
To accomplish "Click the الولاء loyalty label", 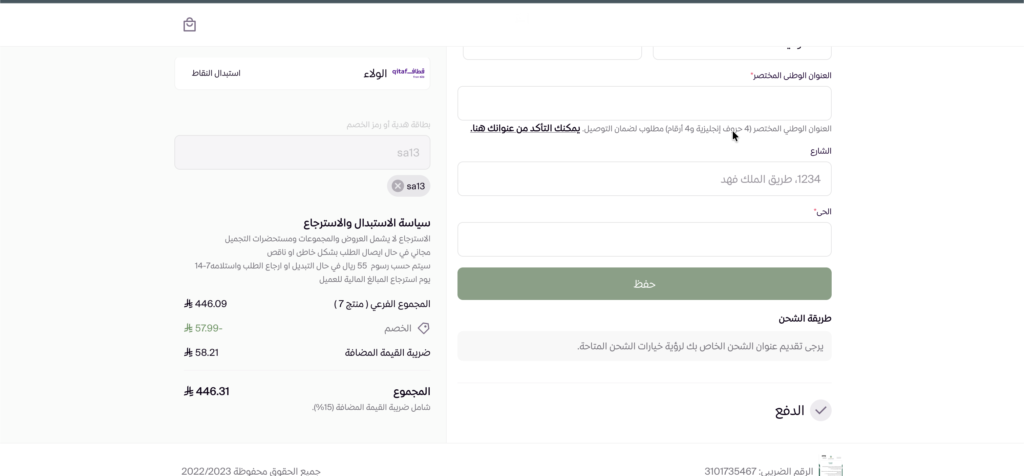I will 376,73.
